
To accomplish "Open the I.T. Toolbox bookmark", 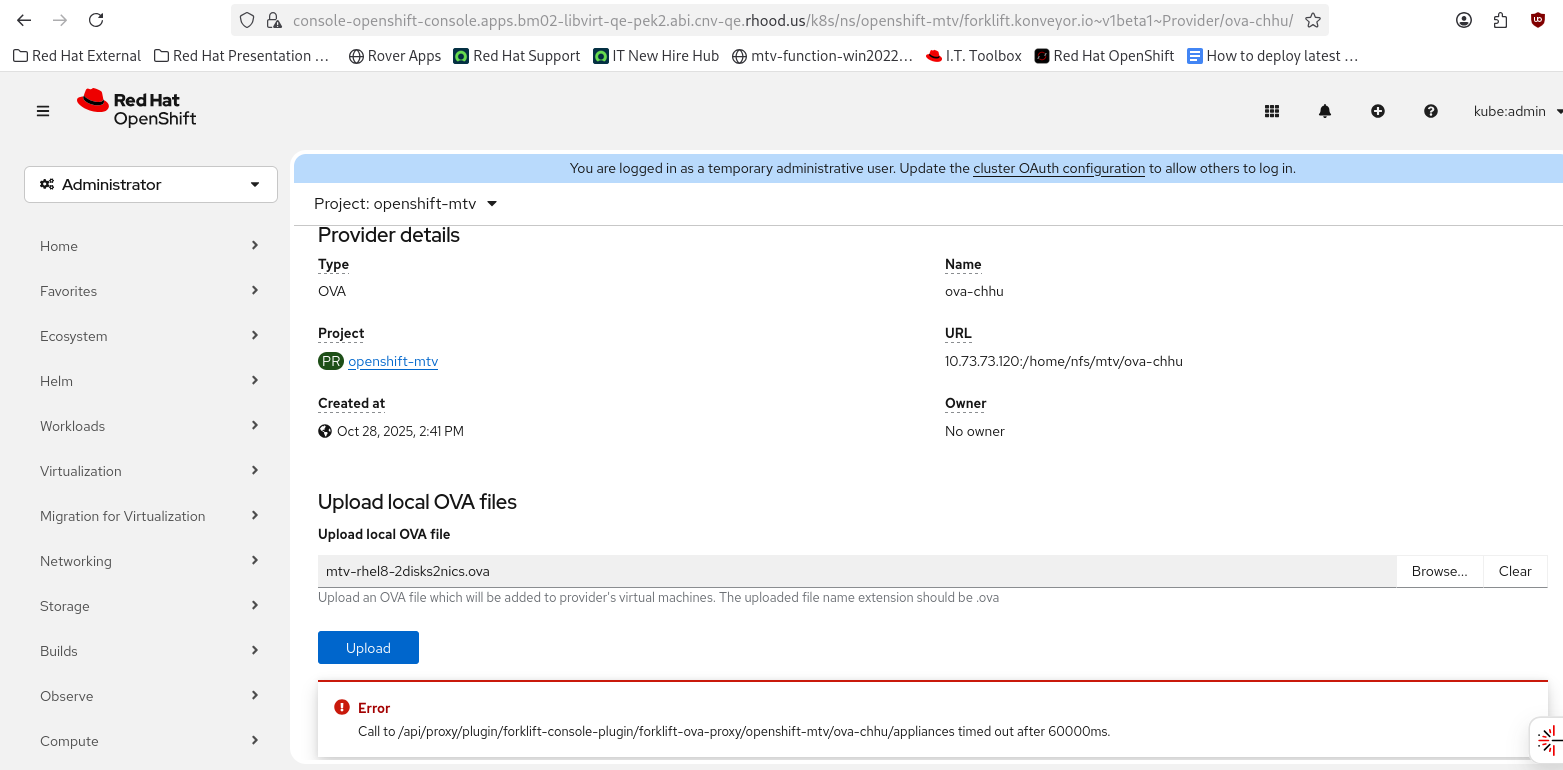I will tap(973, 56).
